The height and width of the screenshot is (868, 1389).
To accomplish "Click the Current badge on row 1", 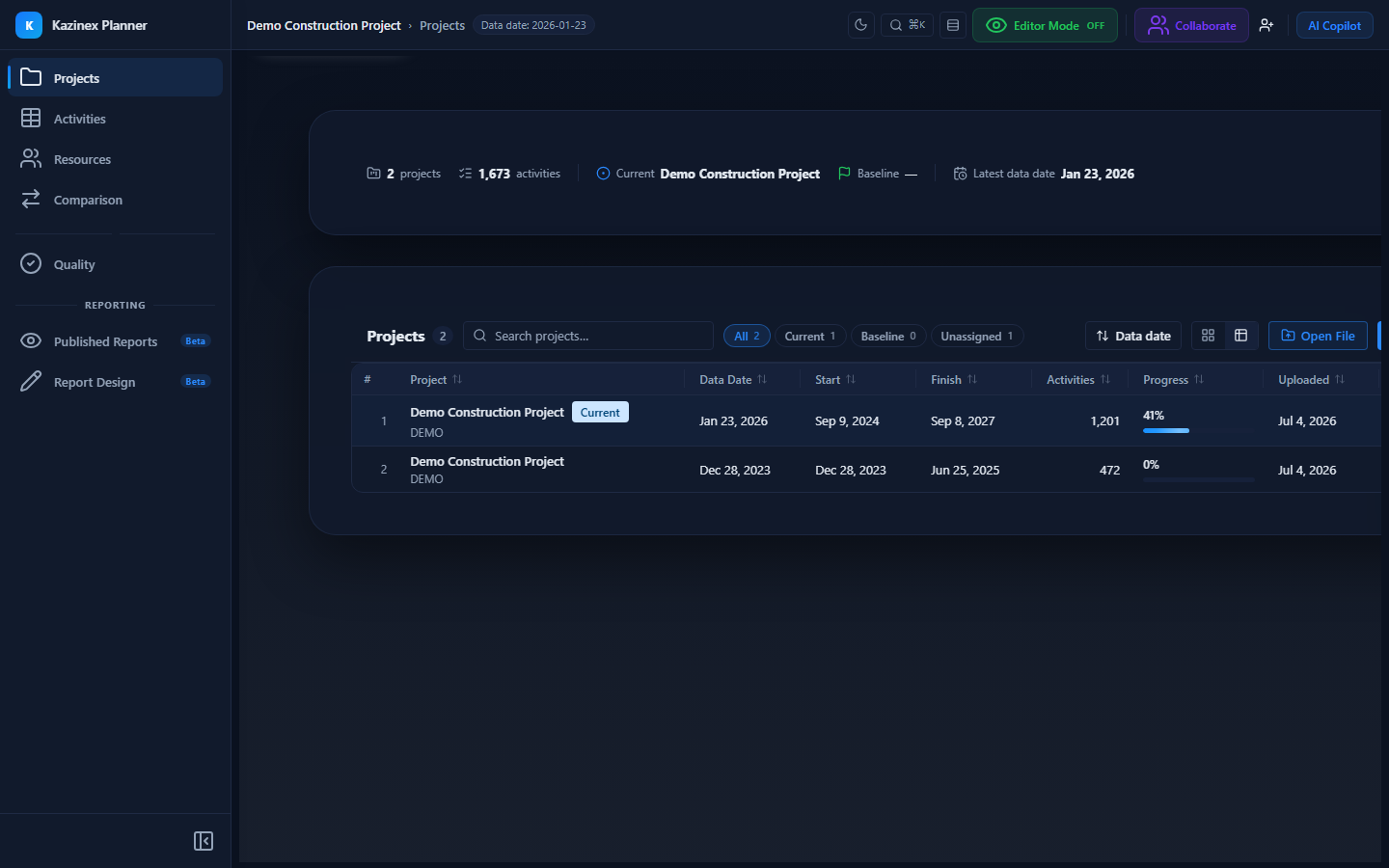I will [x=600, y=412].
